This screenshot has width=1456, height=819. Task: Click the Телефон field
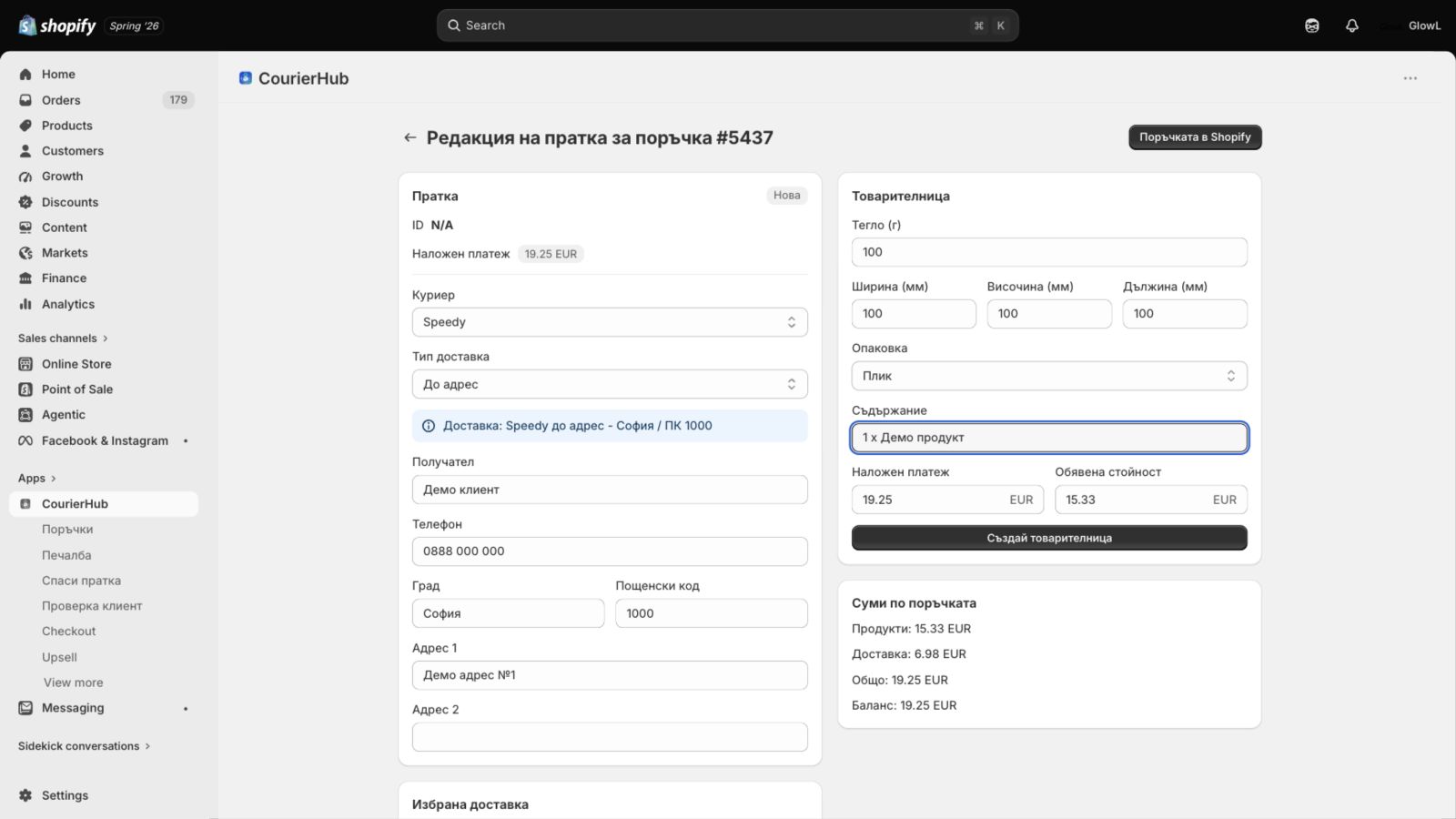pyautogui.click(x=610, y=551)
